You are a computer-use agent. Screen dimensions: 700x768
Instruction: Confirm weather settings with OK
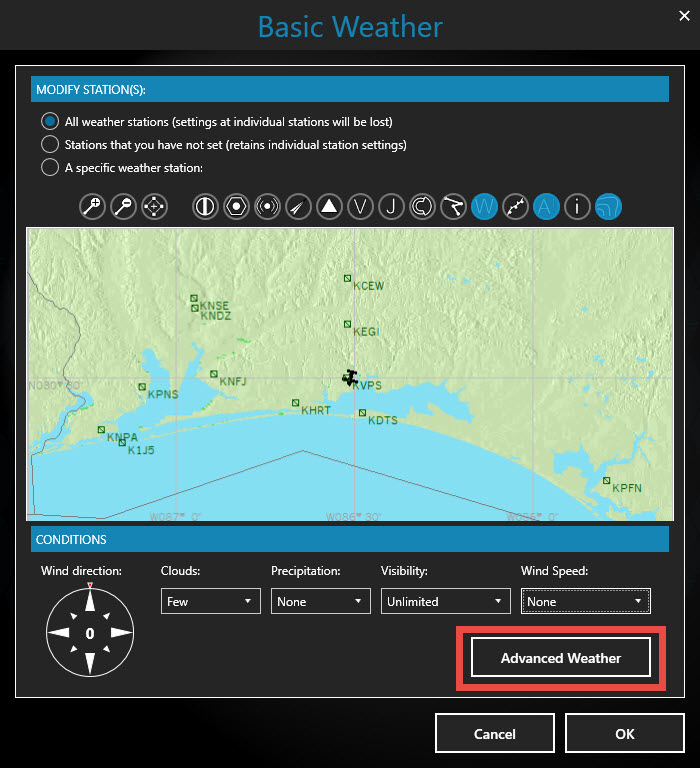pos(625,733)
